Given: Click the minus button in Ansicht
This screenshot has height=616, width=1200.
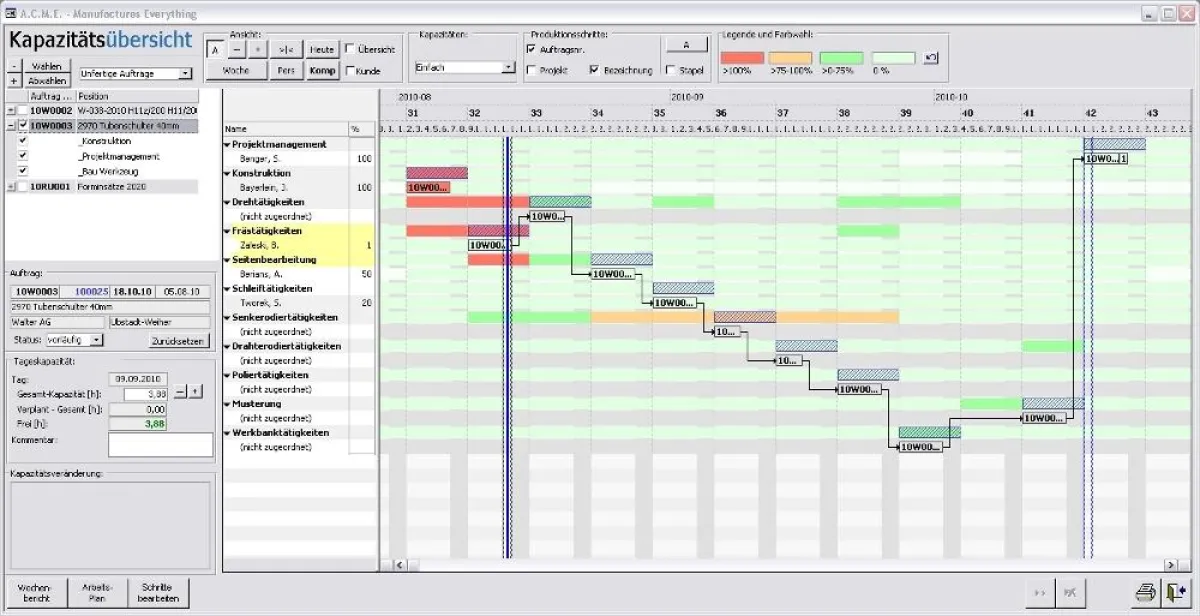Looking at the screenshot, I should (236, 49).
